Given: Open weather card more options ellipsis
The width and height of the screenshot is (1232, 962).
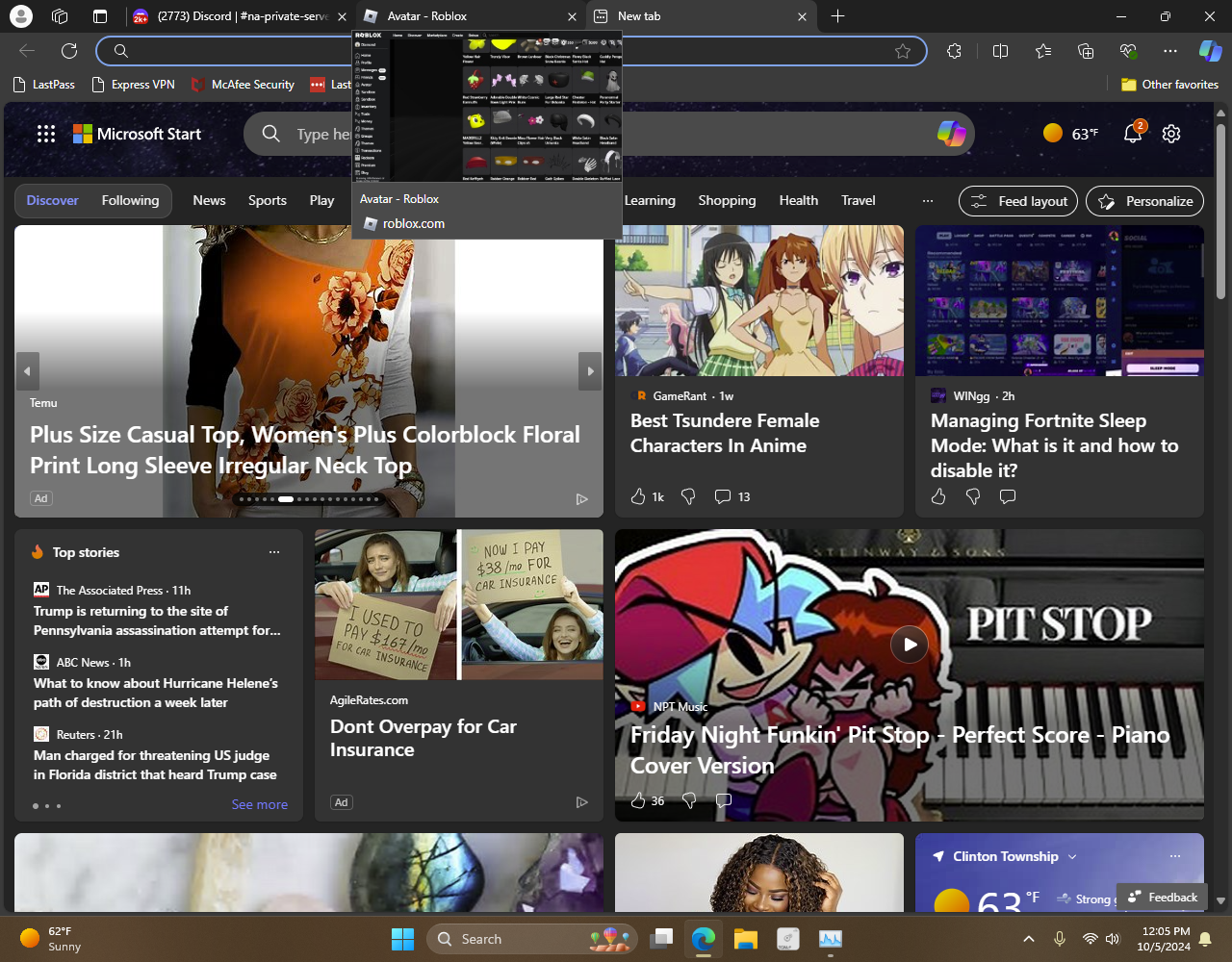Looking at the screenshot, I should (1175, 856).
